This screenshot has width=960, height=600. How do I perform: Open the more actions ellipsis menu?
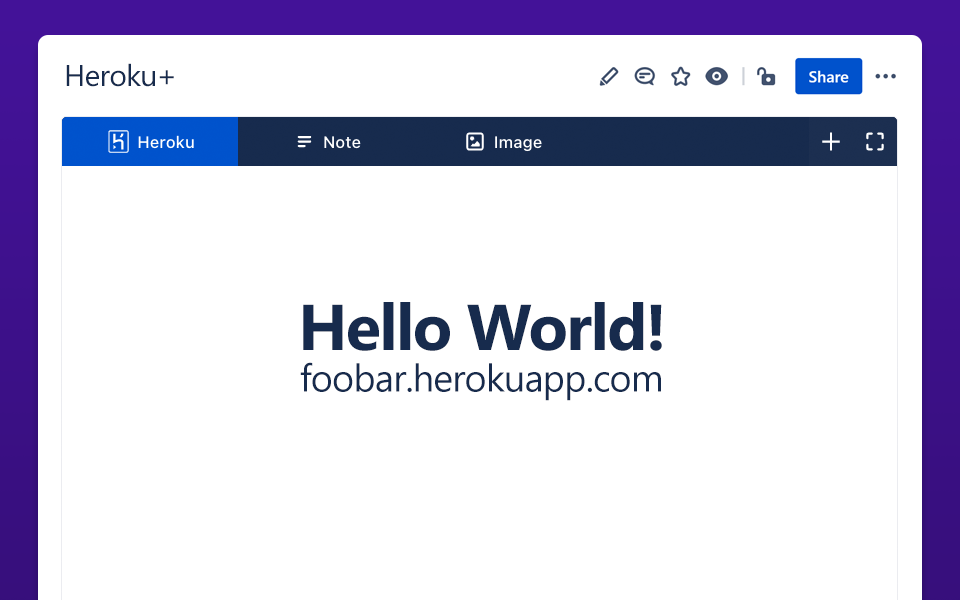coord(885,77)
